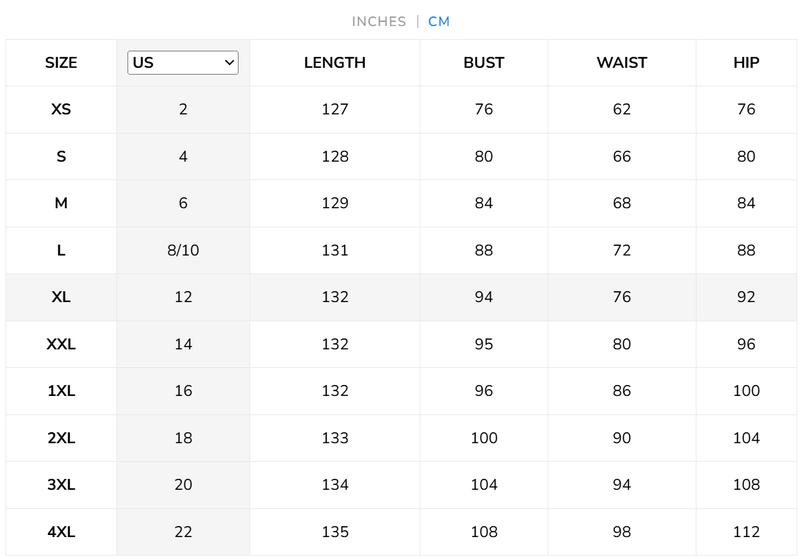Click the LENGTH column header
The image size is (800, 559).
[x=335, y=63]
